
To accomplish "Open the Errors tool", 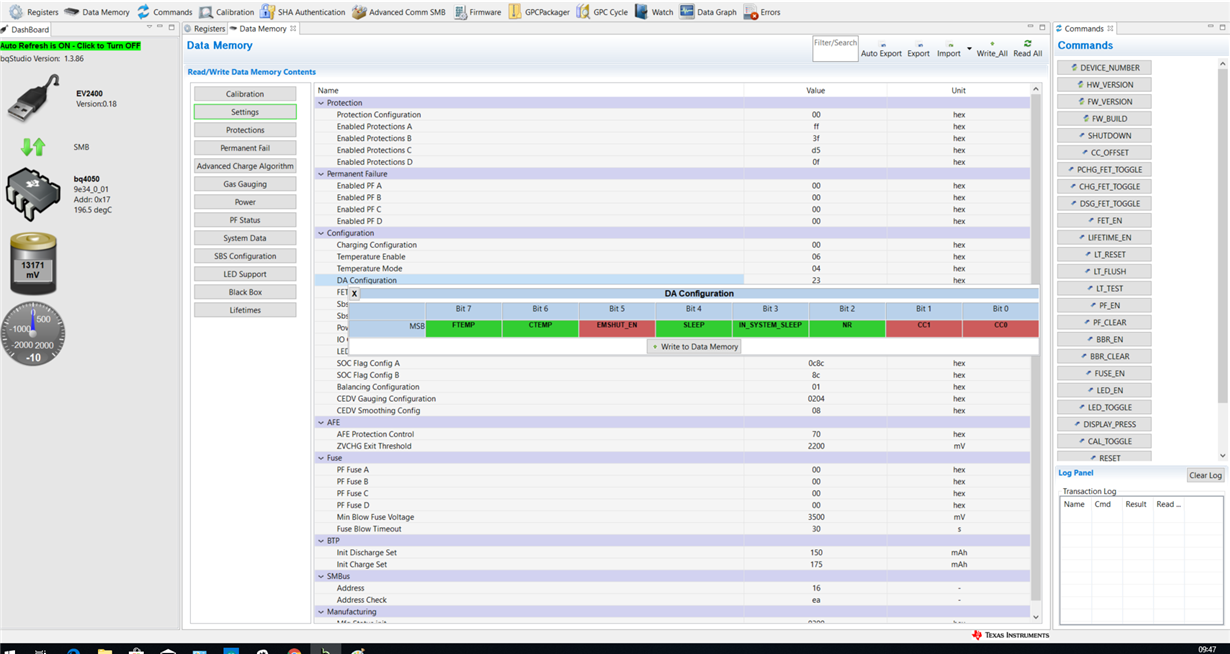I will [762, 12].
